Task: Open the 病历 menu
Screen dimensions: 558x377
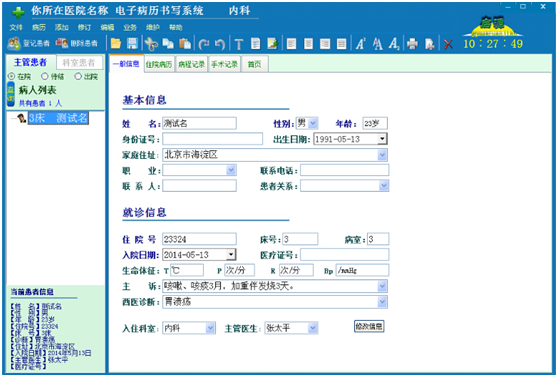Action: pyautogui.click(x=38, y=27)
